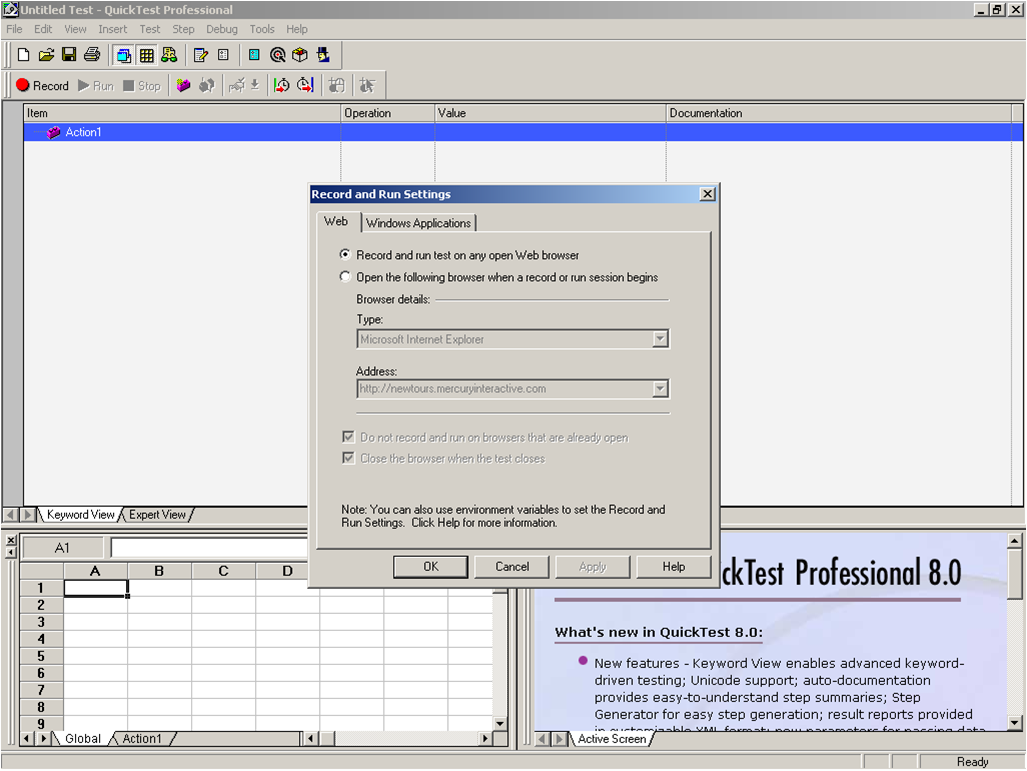Click the Stop toolbar button
The image size is (1027, 771).
coord(141,86)
